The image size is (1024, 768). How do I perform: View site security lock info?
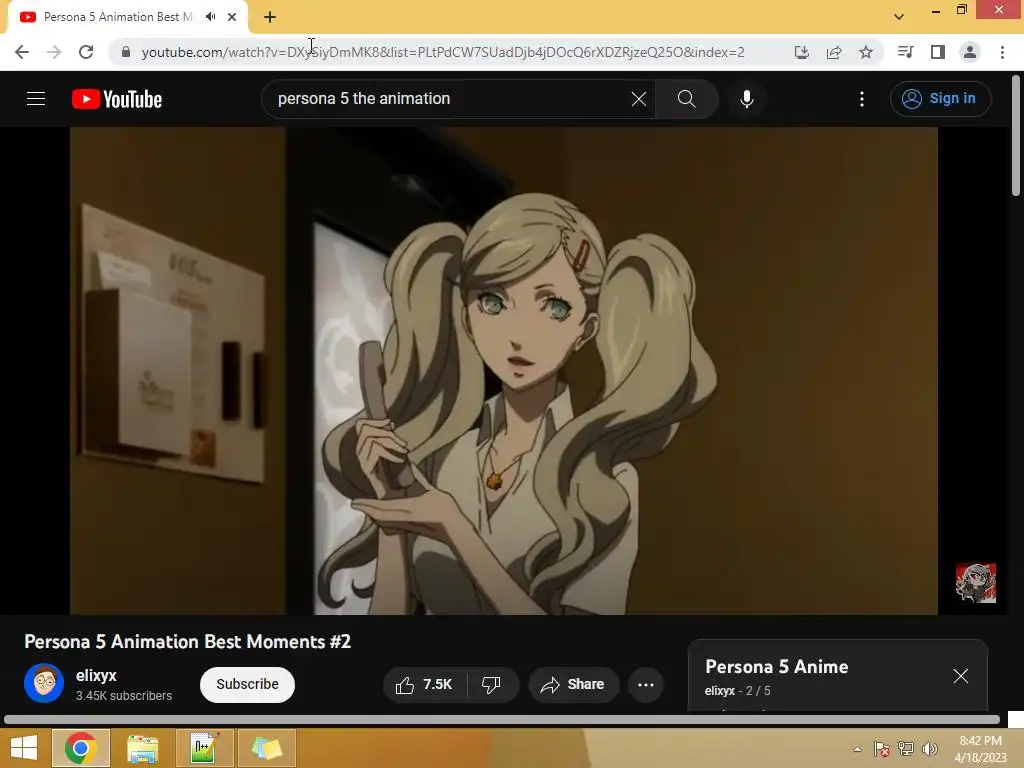coord(126,52)
